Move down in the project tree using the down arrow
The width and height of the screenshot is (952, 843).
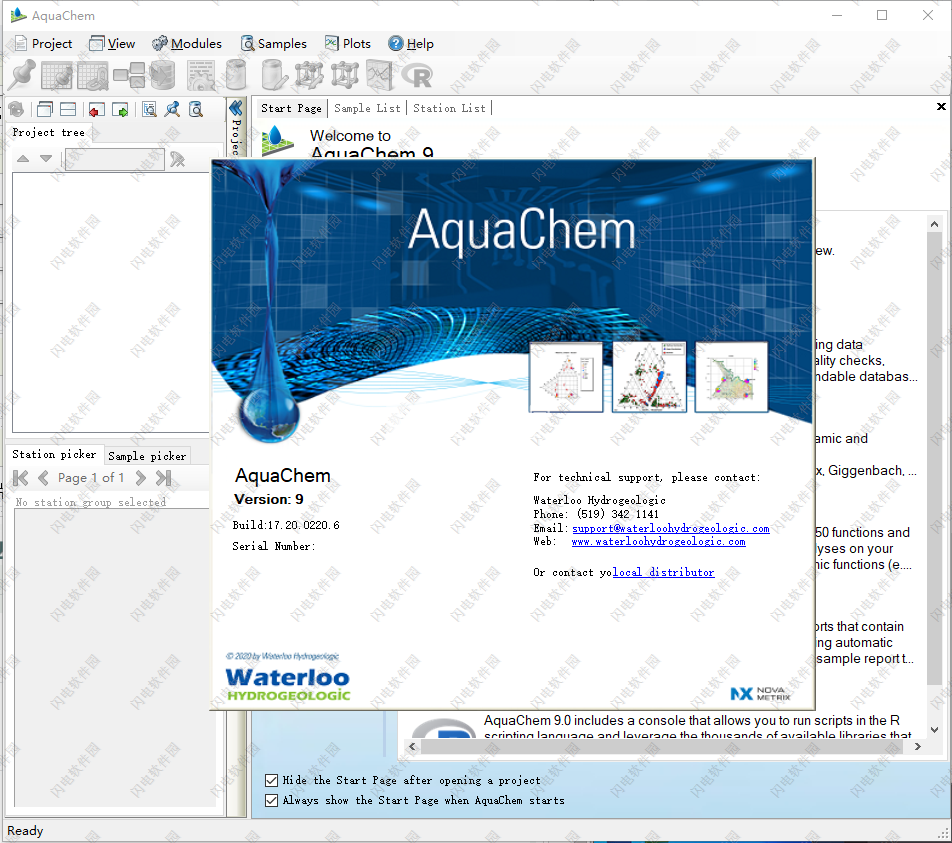[x=46, y=159]
